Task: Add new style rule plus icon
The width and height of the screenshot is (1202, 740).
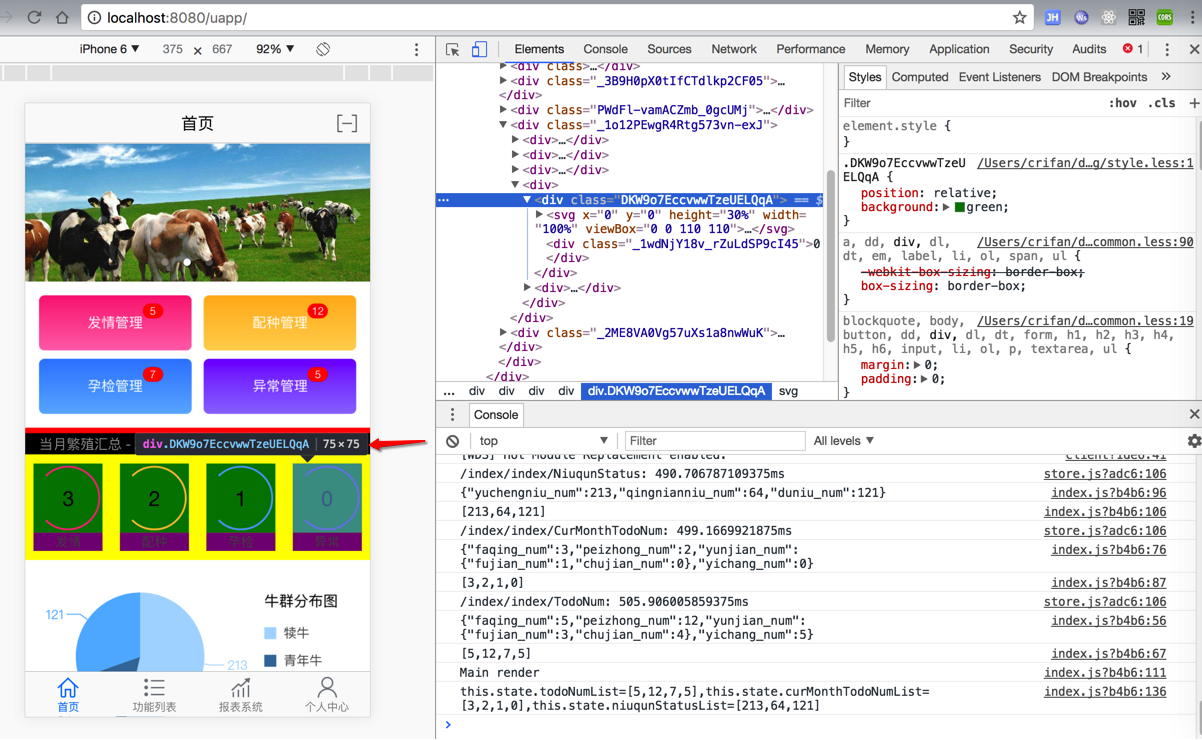Action: [x=1194, y=103]
